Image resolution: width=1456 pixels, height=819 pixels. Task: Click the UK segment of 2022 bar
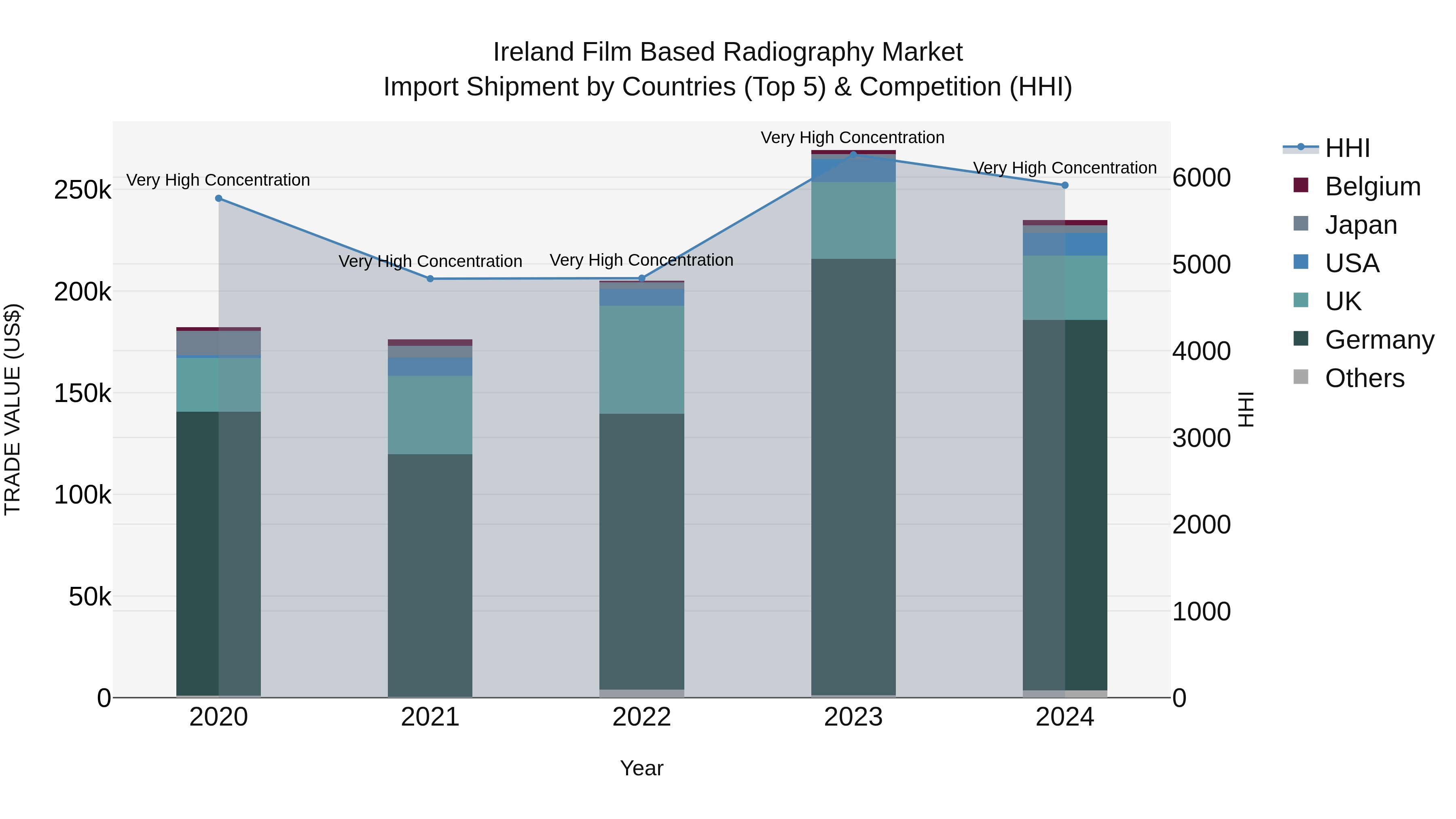[641, 360]
